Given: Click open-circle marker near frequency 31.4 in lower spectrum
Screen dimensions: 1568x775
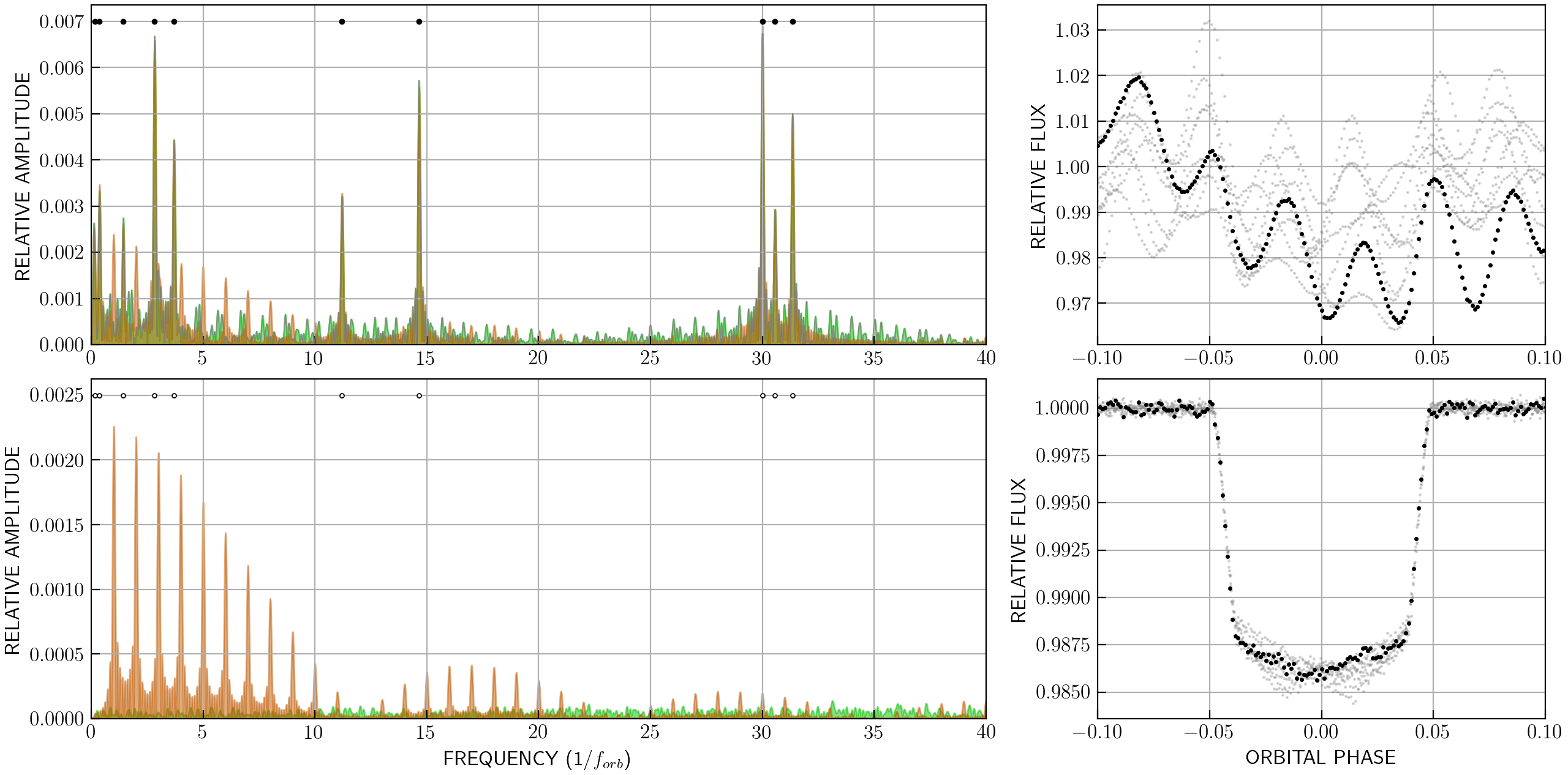Looking at the screenshot, I should (x=793, y=395).
